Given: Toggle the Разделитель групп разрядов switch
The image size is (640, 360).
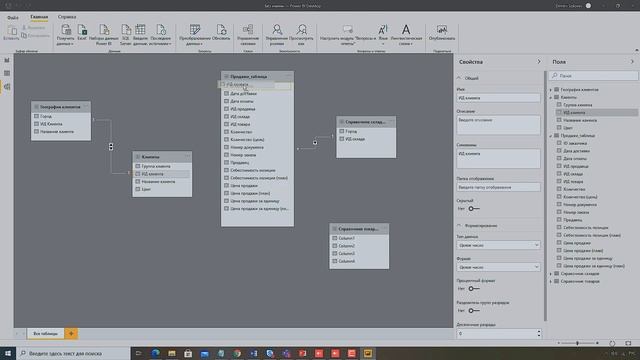Looking at the screenshot, I should pos(473,311).
